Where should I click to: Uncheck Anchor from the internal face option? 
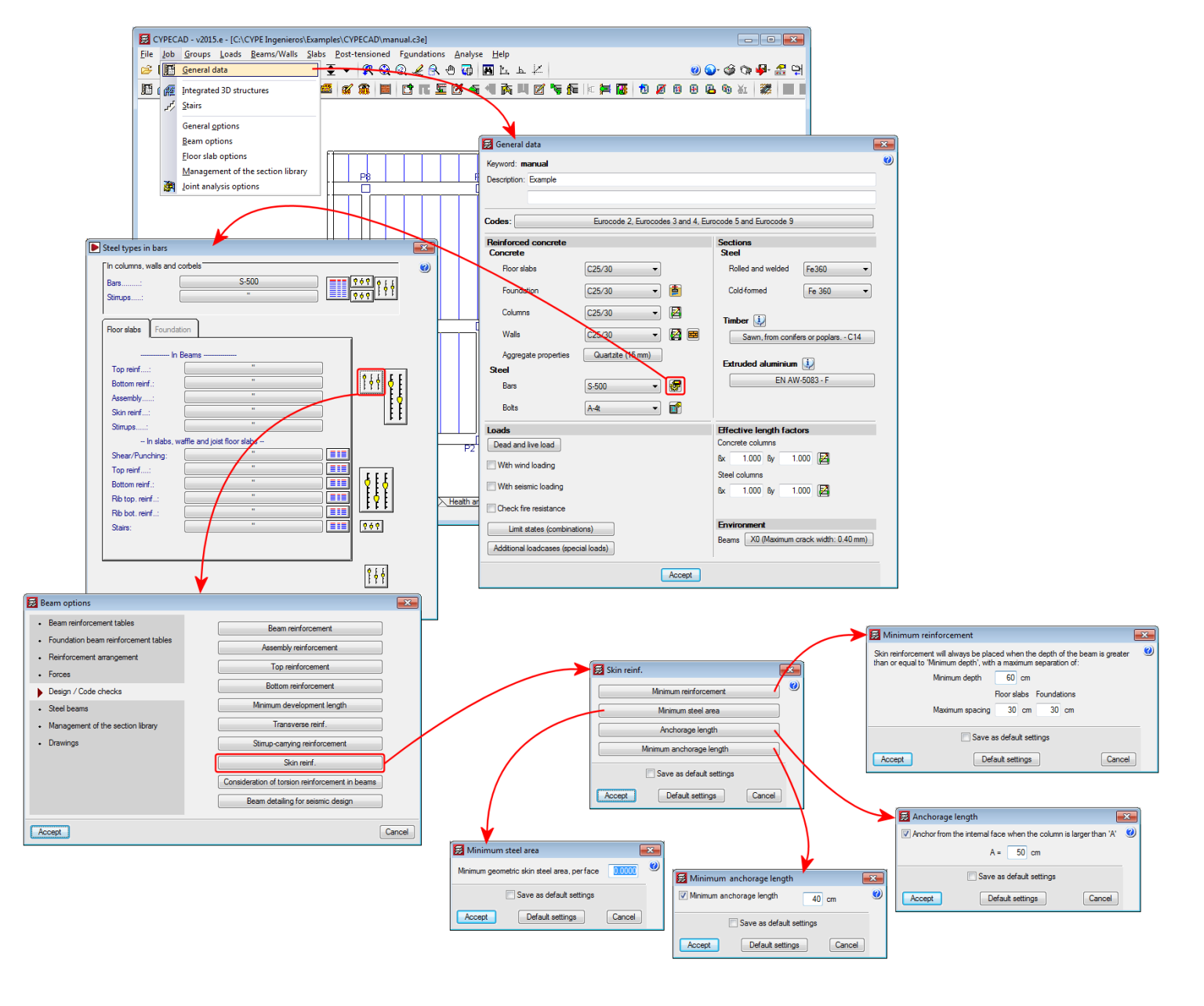907,834
